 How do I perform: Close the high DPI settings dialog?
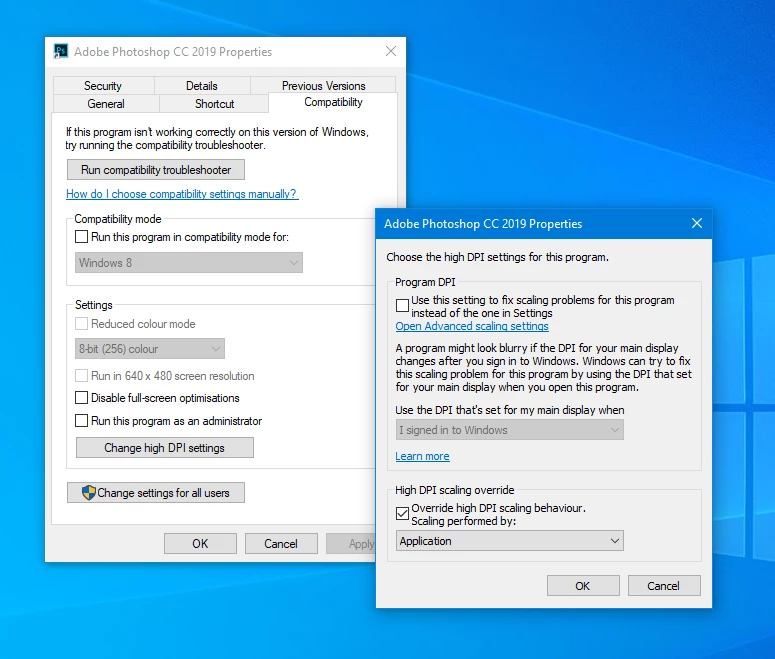tap(696, 223)
